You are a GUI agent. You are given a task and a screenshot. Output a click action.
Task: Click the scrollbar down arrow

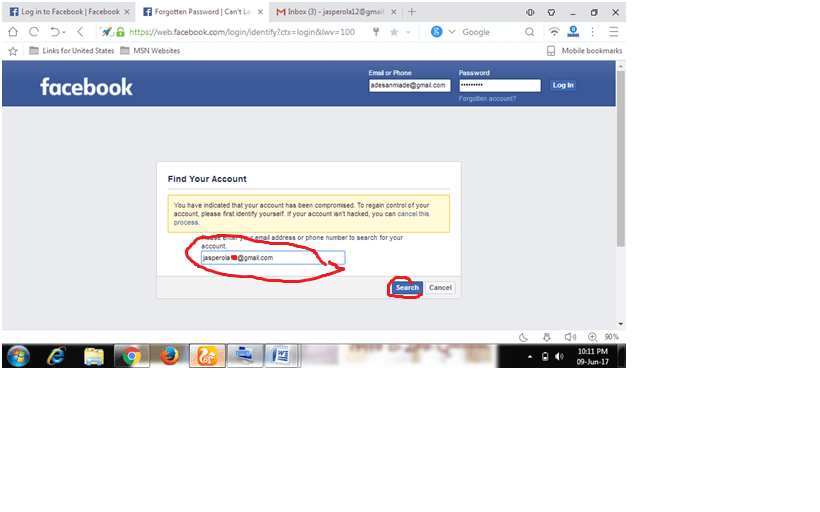(621, 324)
